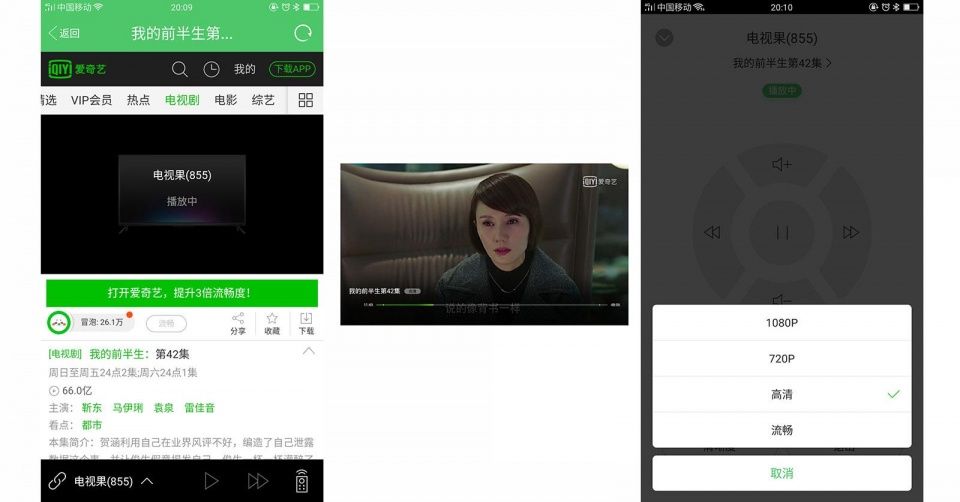The width and height of the screenshot is (960, 502).
Task: Click the TV video progress bar
Action: pos(492,304)
